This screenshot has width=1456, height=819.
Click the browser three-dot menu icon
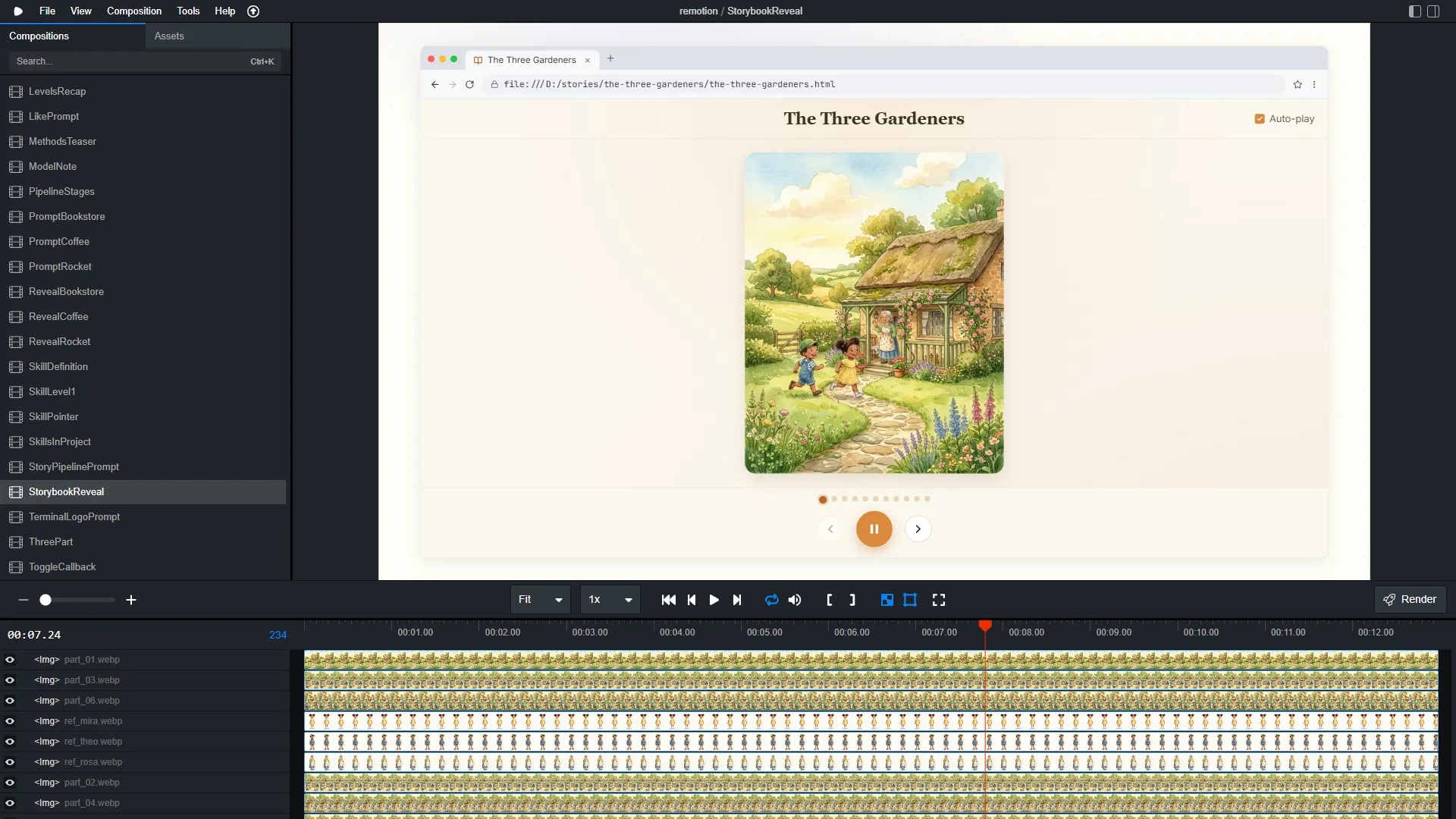pos(1314,84)
